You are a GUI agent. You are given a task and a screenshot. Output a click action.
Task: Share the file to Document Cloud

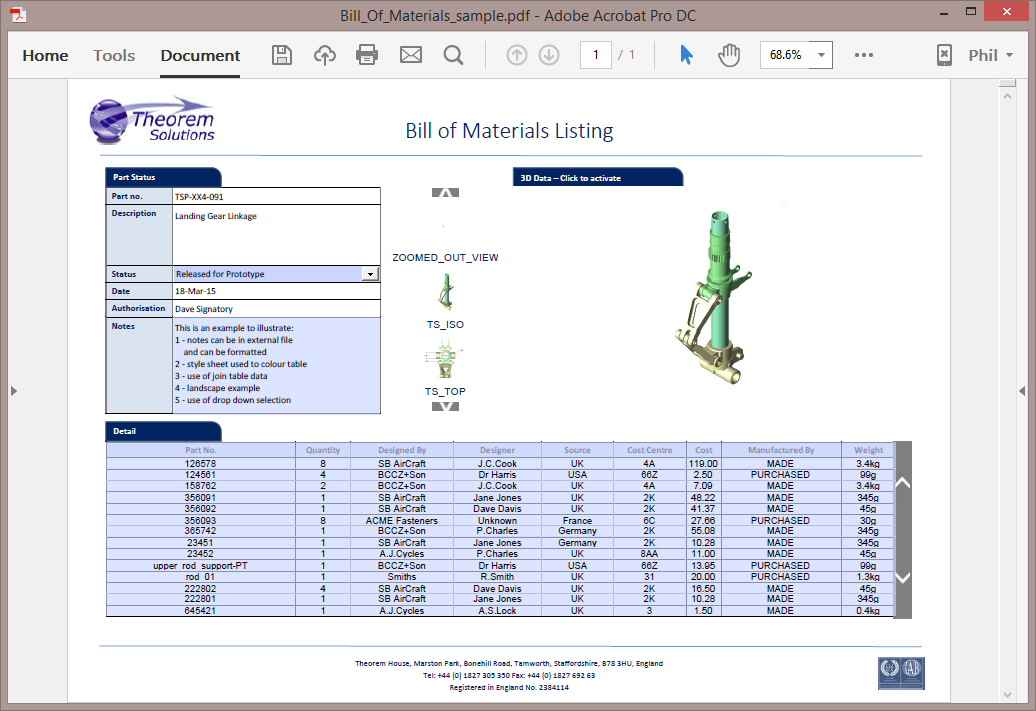coord(324,55)
